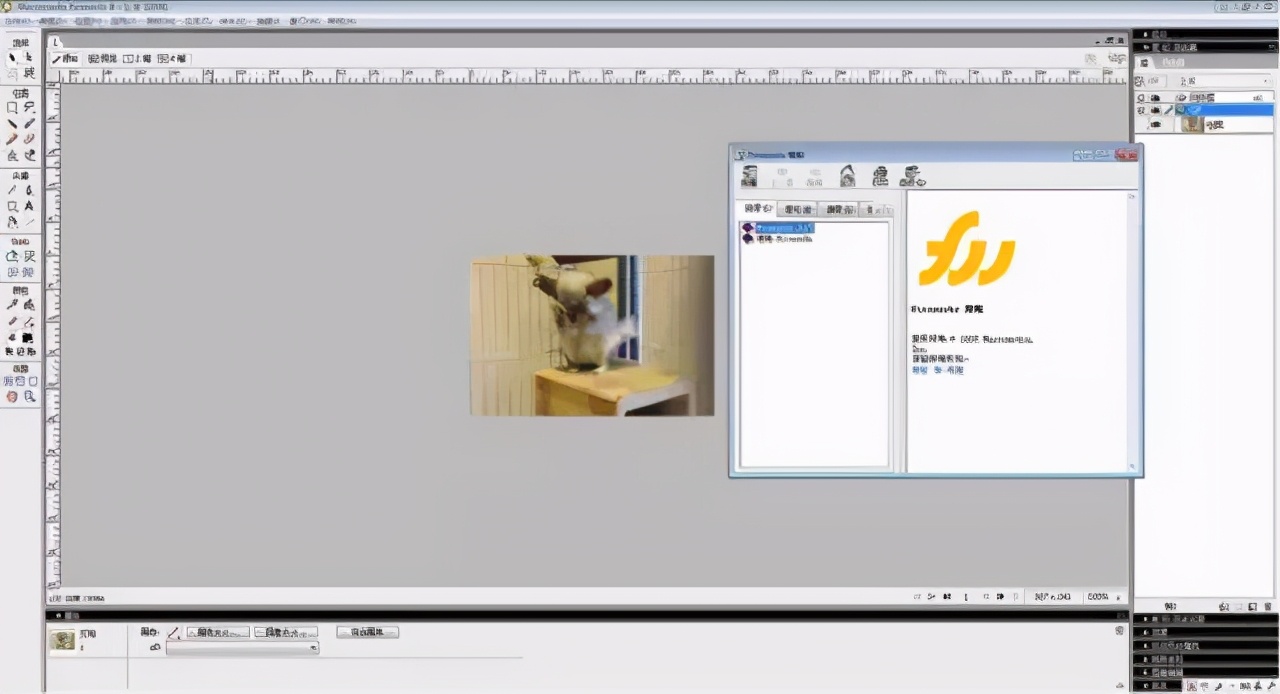The width and height of the screenshot is (1280, 694).
Task: Open the Index tab in Help window
Action: 799,209
